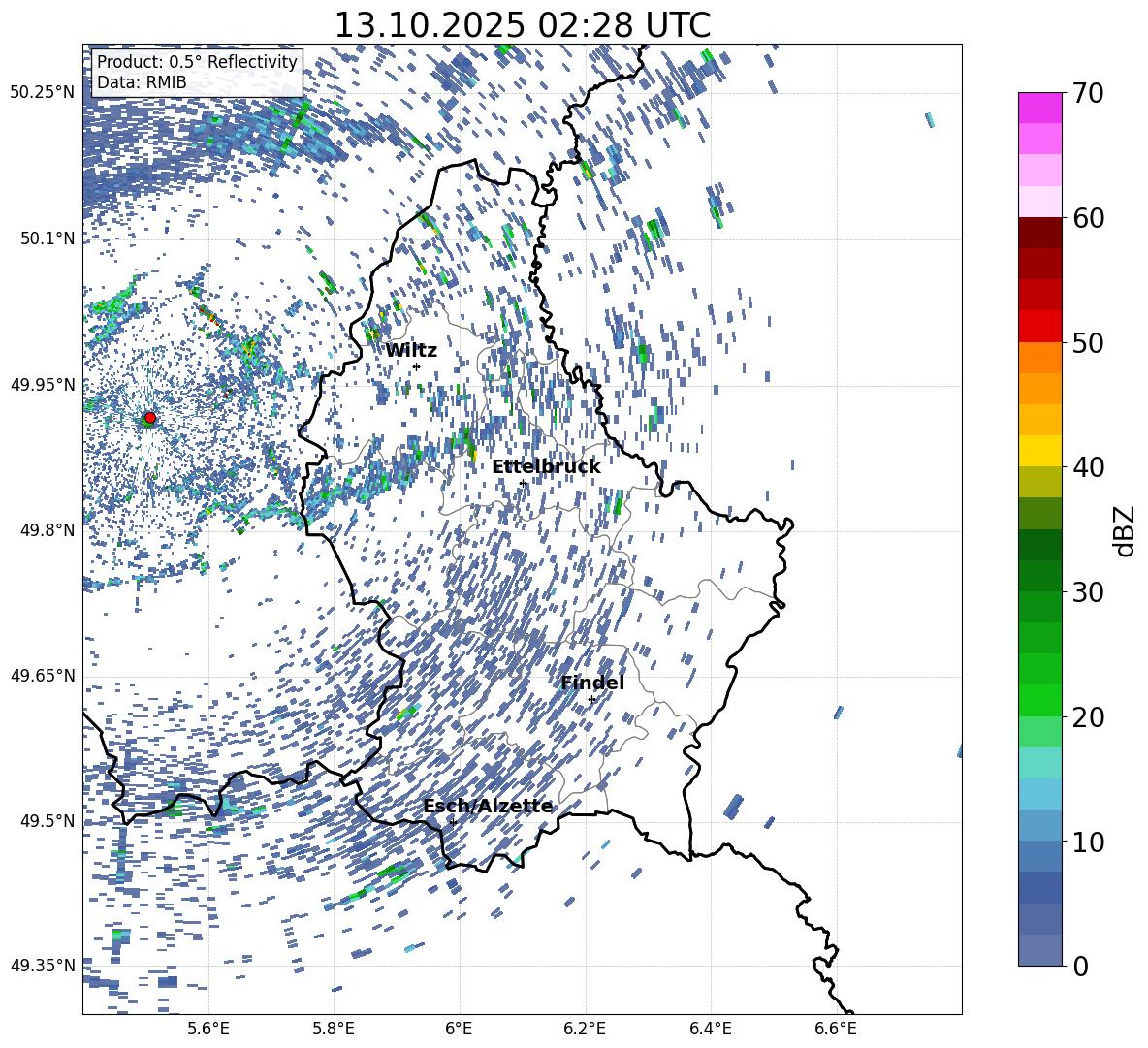The height and width of the screenshot is (1048, 1148).
Task: Click the Findel location cross marker
Action: 591,699
